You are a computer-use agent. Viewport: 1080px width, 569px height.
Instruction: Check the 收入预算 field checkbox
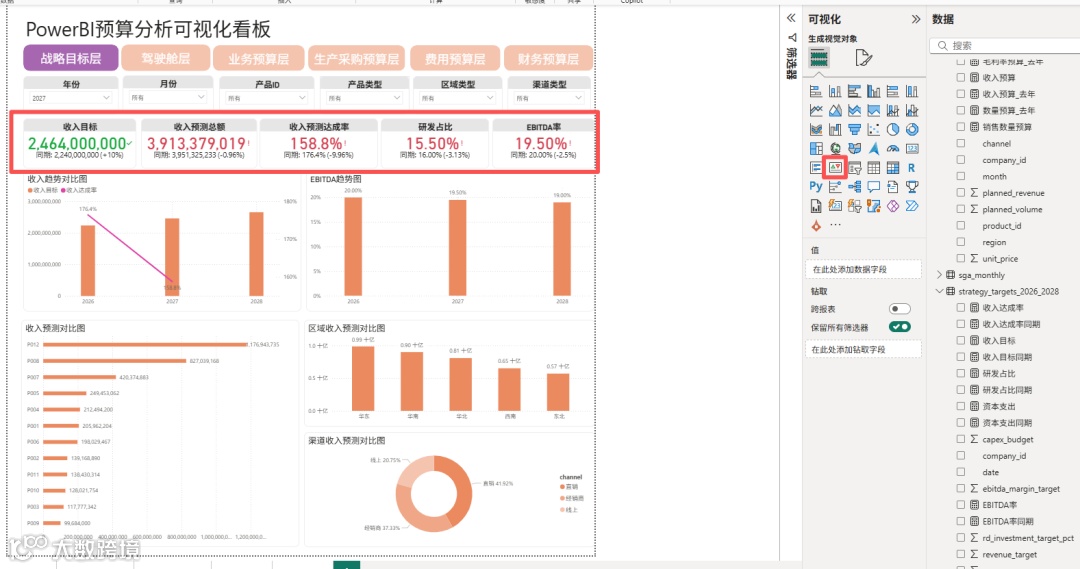click(x=960, y=77)
